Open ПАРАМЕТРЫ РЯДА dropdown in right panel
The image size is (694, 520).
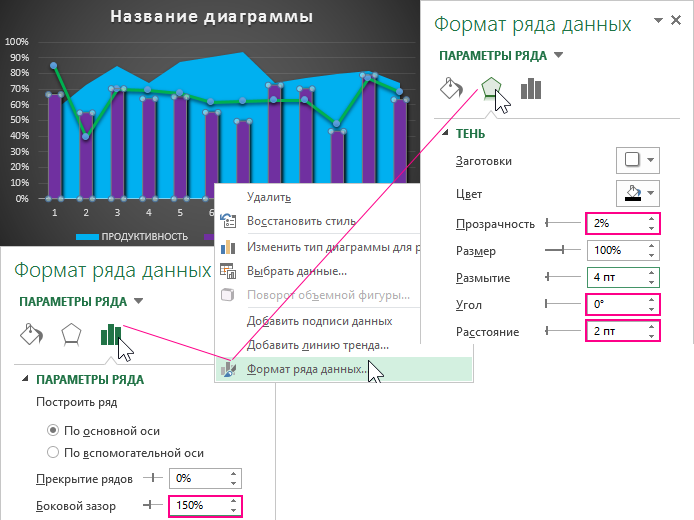point(559,55)
